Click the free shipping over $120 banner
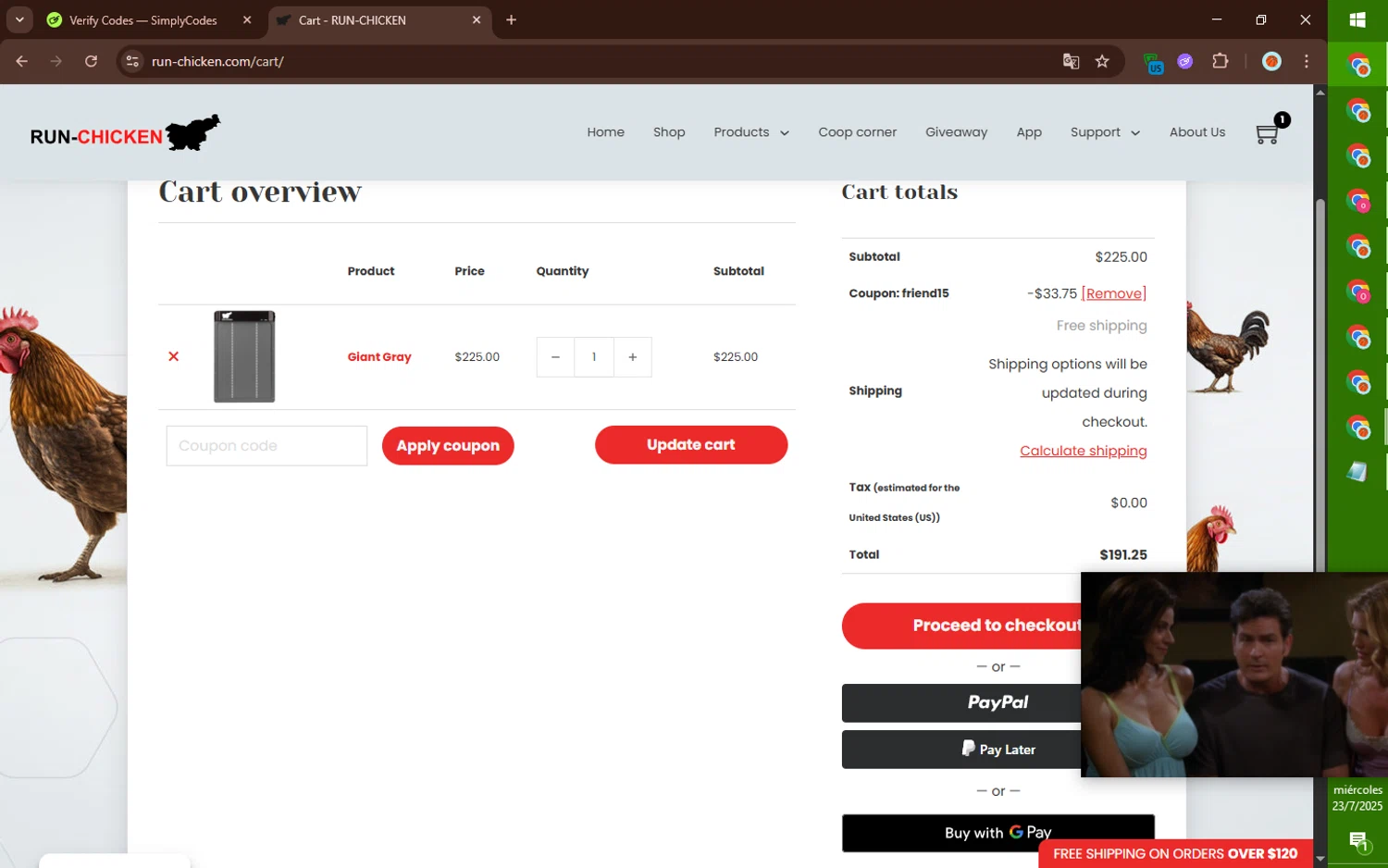 (1175, 854)
